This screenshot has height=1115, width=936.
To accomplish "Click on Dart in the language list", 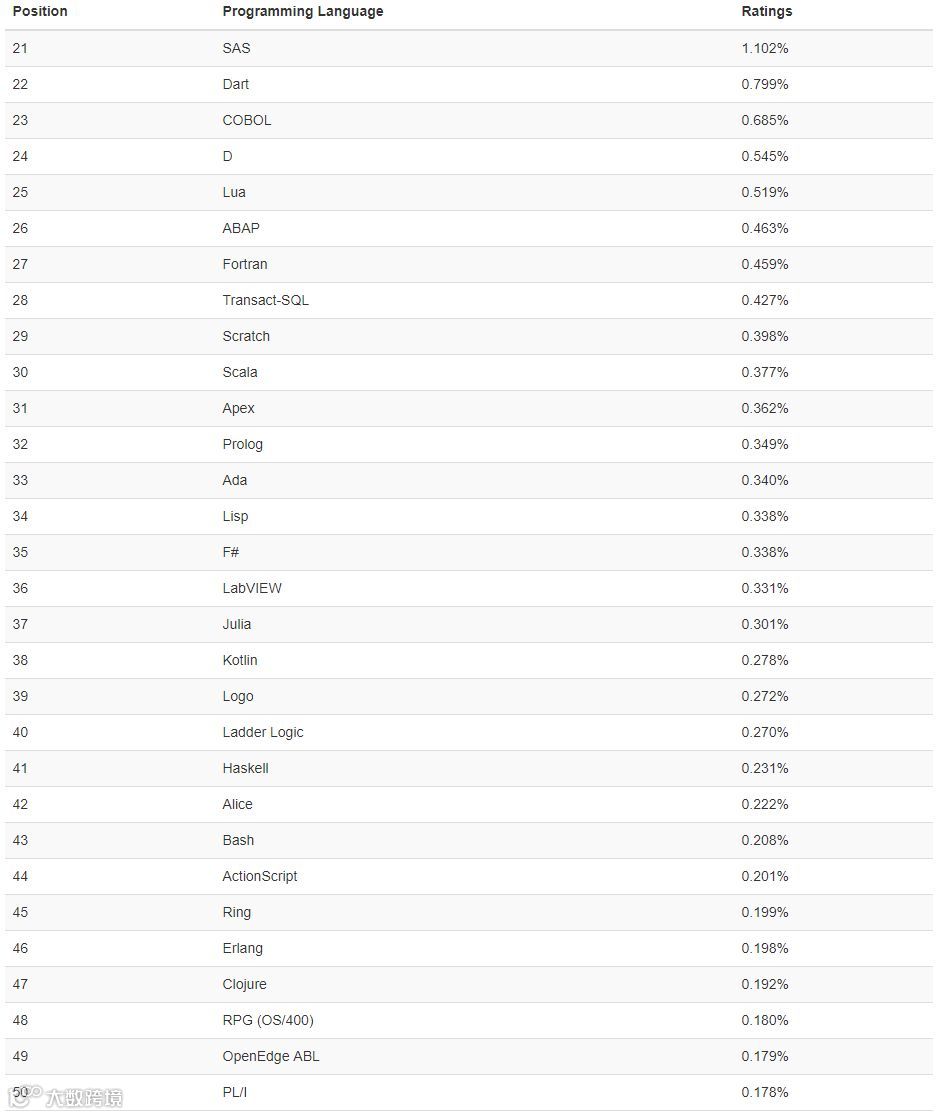I will click(235, 84).
